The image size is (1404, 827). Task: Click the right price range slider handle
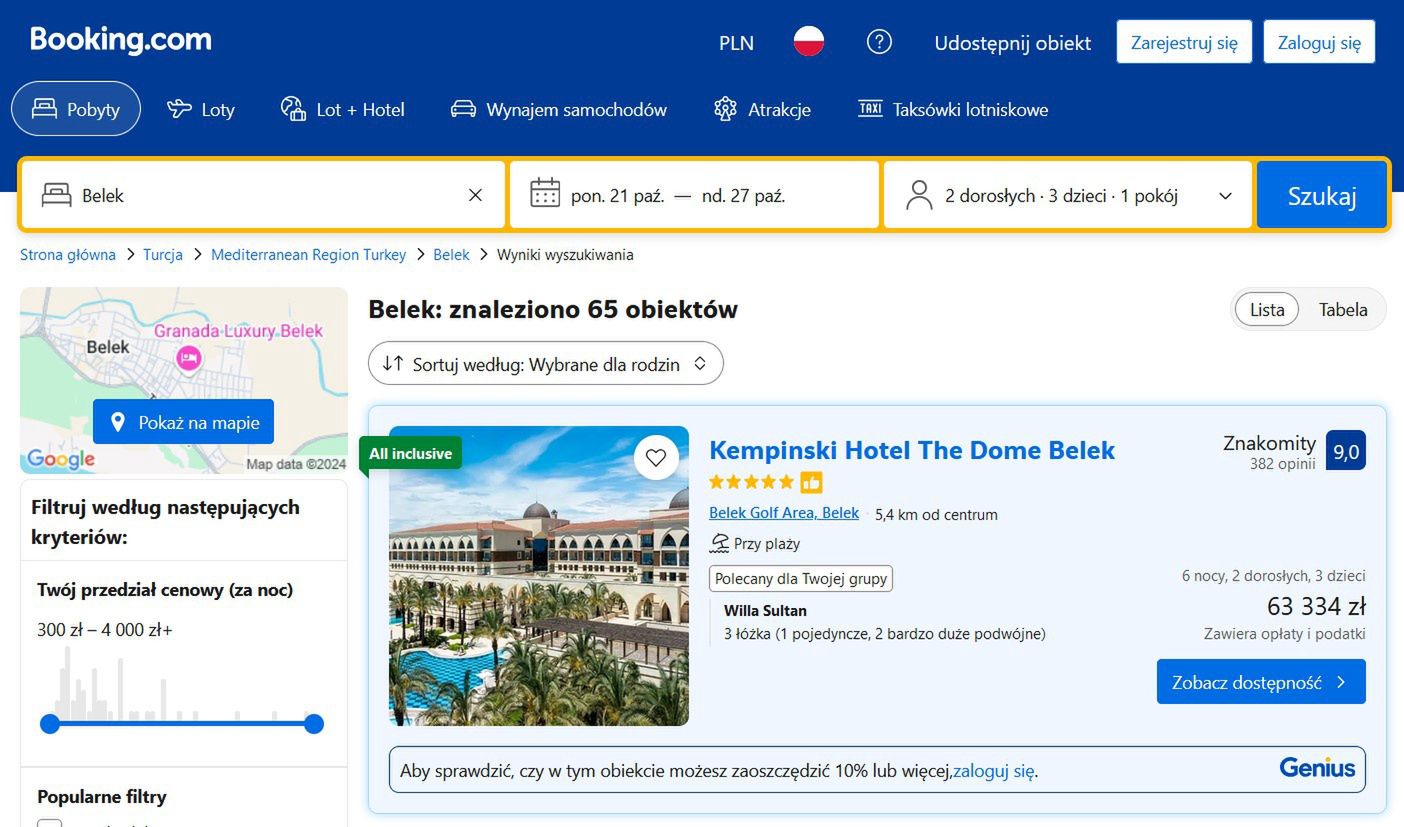314,724
